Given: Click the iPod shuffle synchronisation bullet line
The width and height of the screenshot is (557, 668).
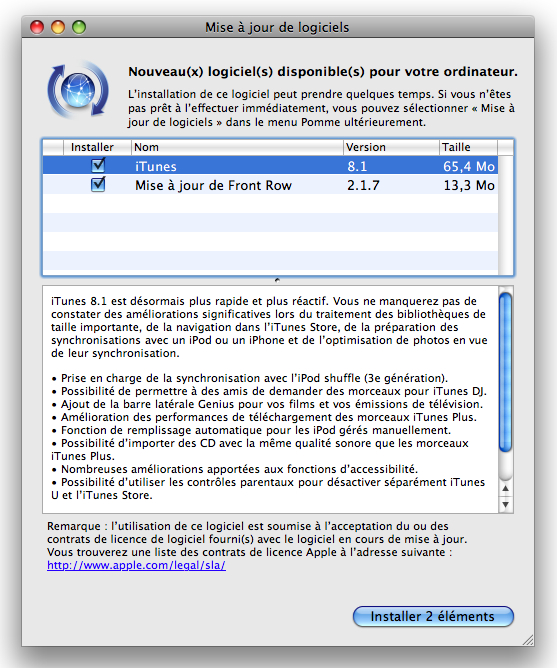Looking at the screenshot, I should coord(249,378).
